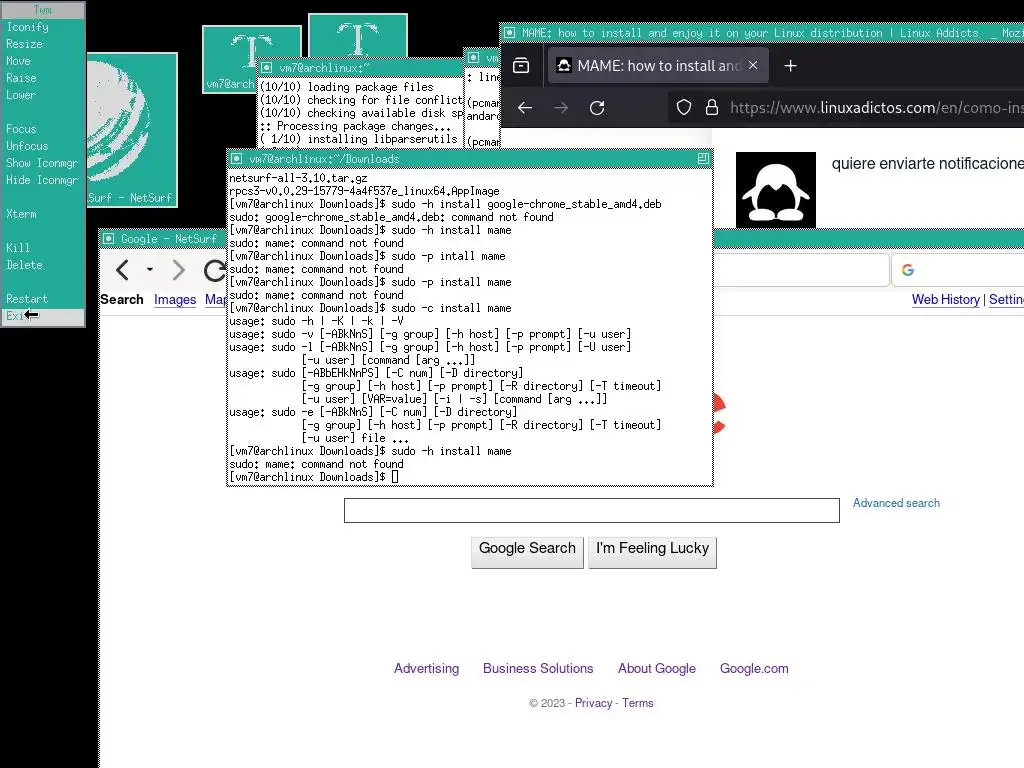Click the rpcs3 AppImage filename in terminal

364,191
